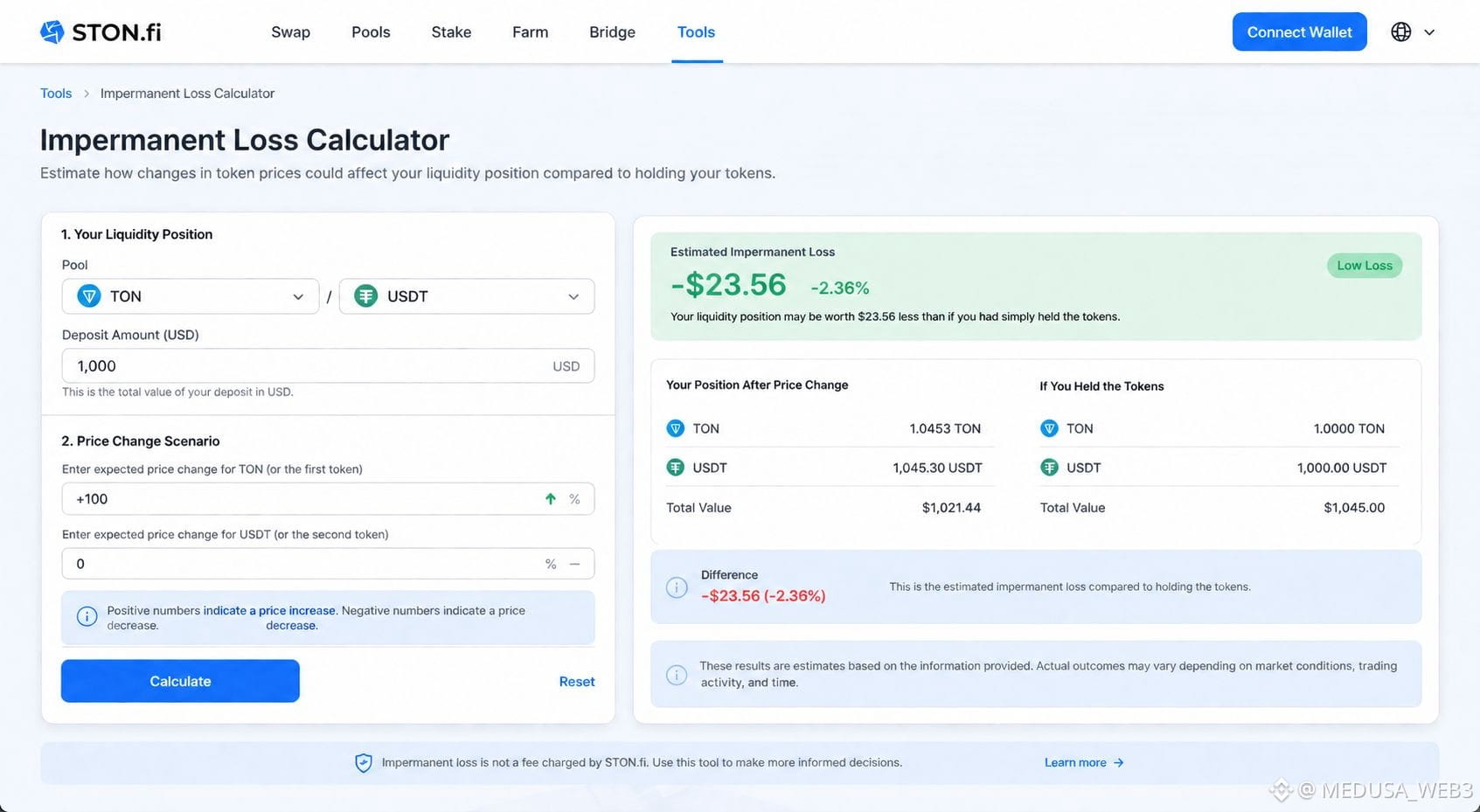Viewport: 1480px width, 812px height.
Task: Click the STON.fi wordmark
Action: pyautogui.click(x=116, y=32)
